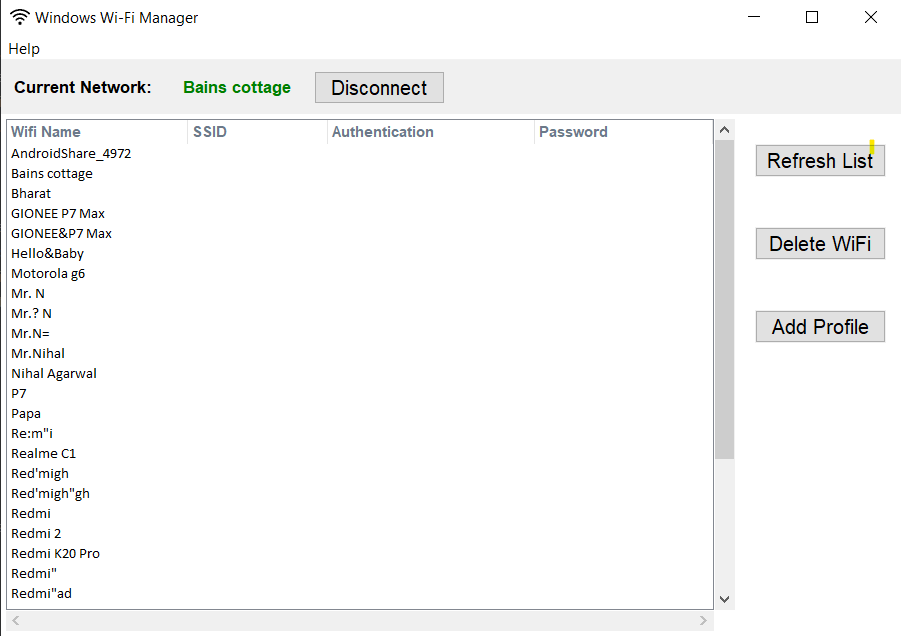Click the Wi-Fi icon in title bar
The width and height of the screenshot is (901, 636).
coord(20,17)
